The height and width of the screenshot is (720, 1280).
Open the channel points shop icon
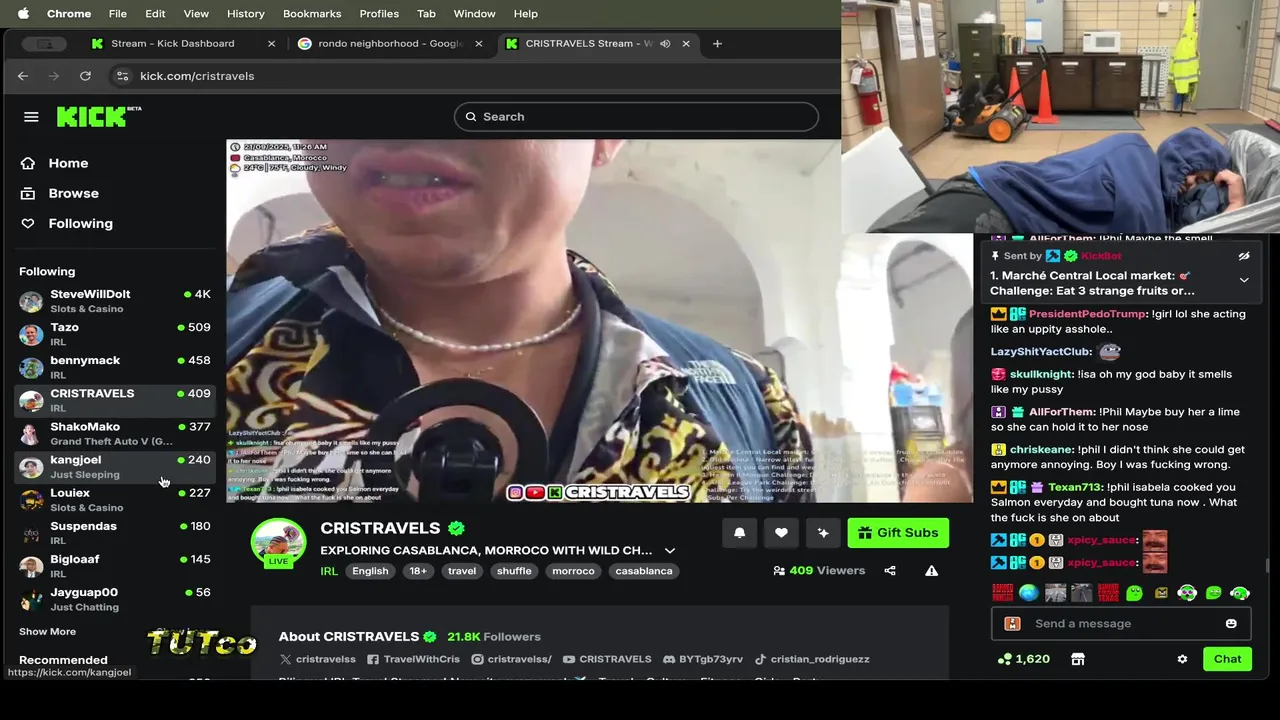pos(1077,659)
